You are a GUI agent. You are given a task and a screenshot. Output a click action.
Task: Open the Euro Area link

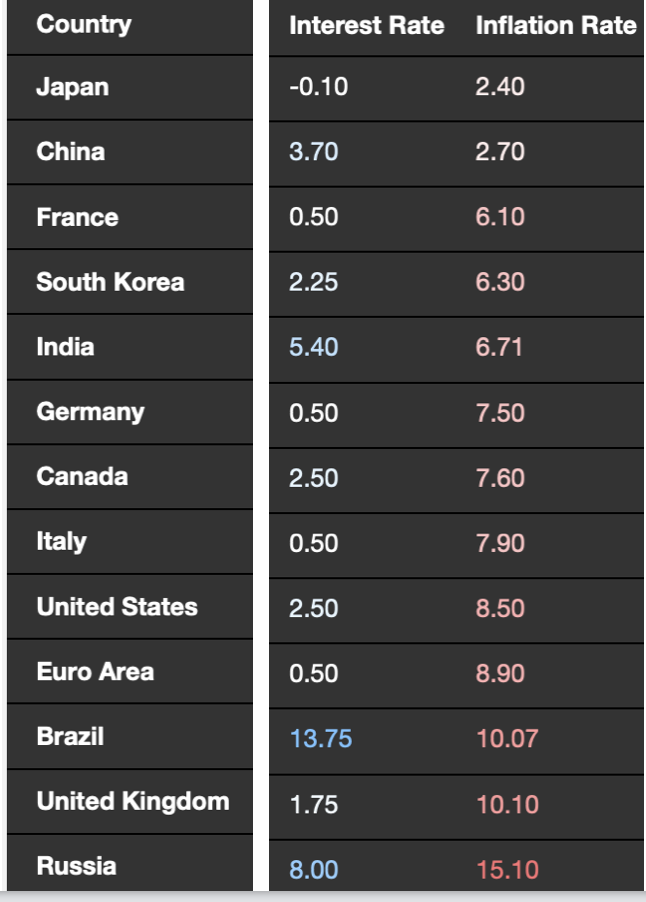pos(95,672)
